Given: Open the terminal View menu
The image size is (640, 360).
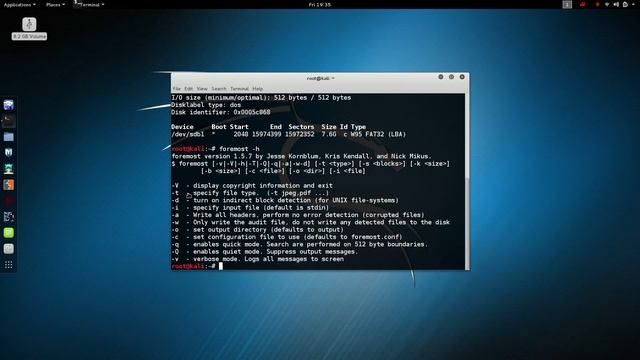Looking at the screenshot, I should (x=202, y=89).
